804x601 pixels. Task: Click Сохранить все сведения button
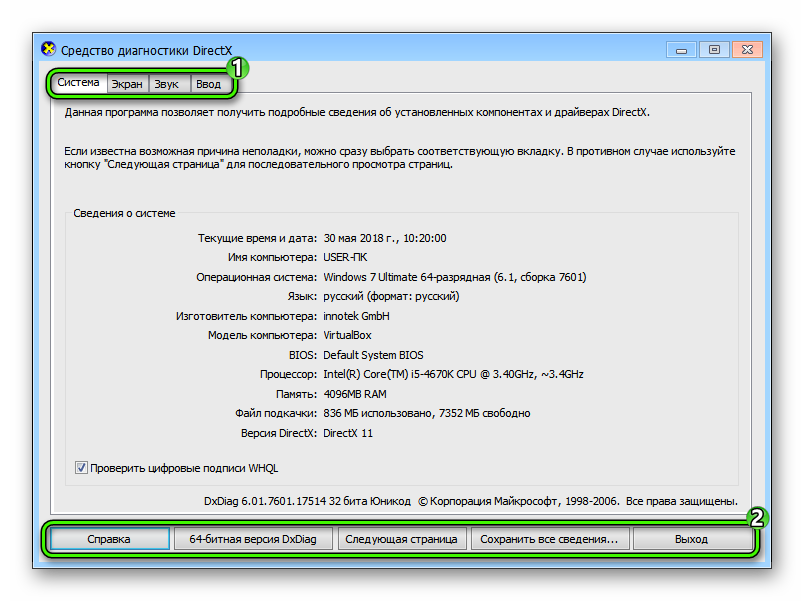click(550, 539)
